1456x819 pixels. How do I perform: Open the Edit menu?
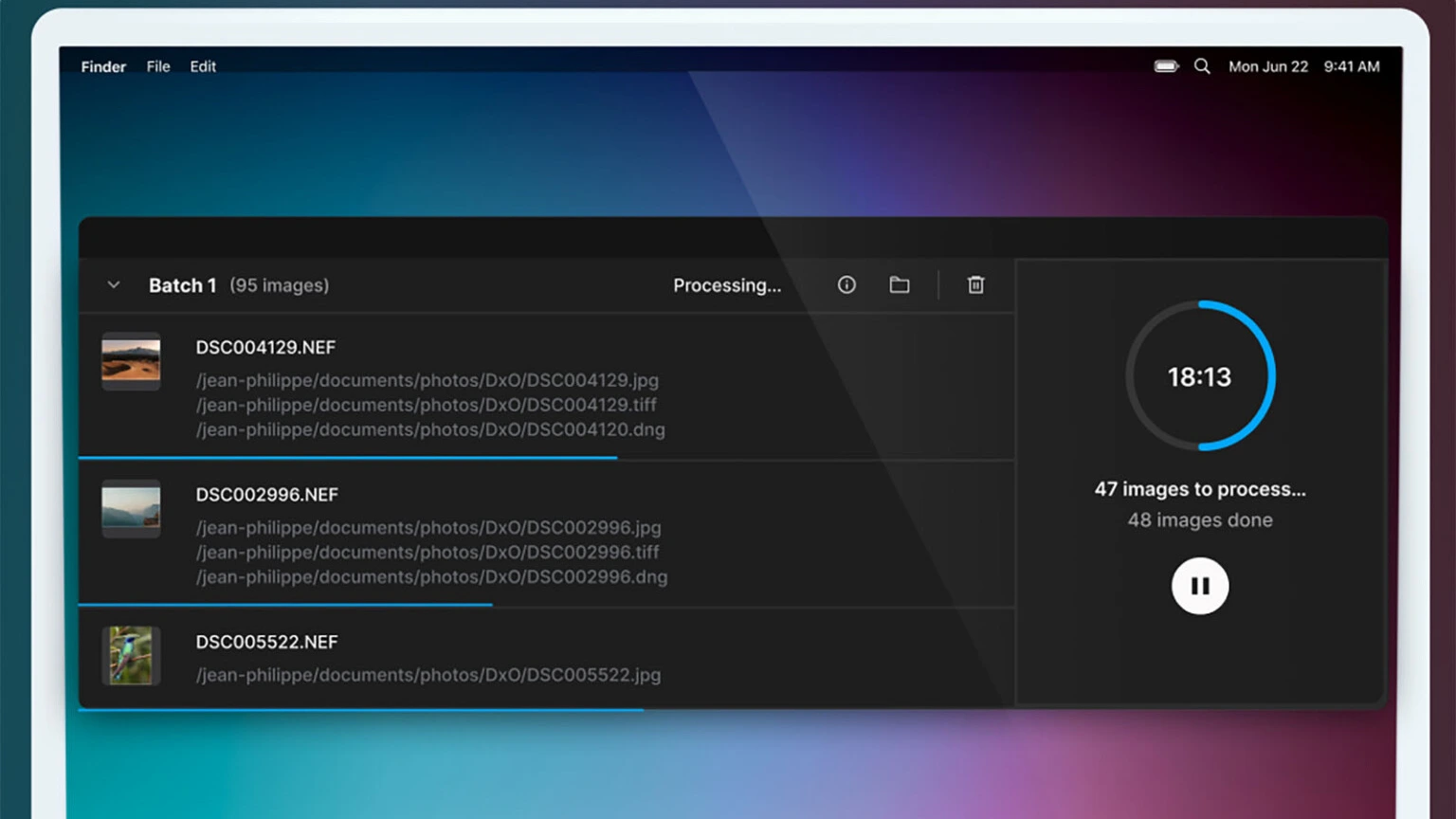pyautogui.click(x=203, y=66)
